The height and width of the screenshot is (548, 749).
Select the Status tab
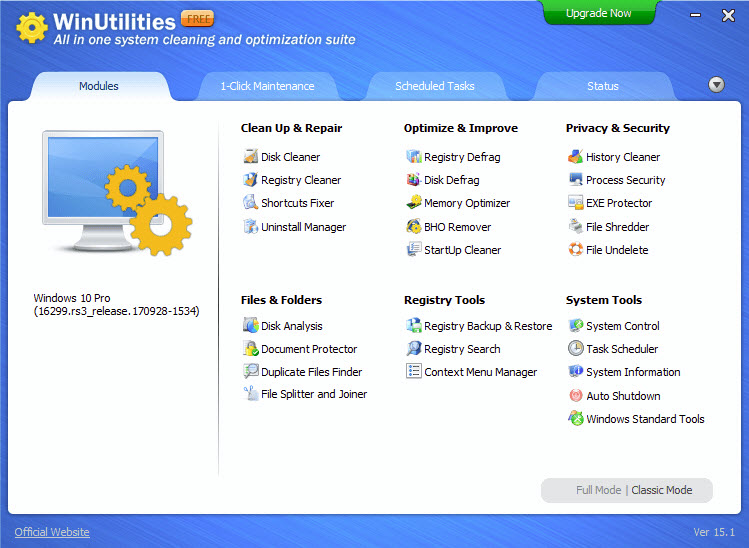point(603,86)
